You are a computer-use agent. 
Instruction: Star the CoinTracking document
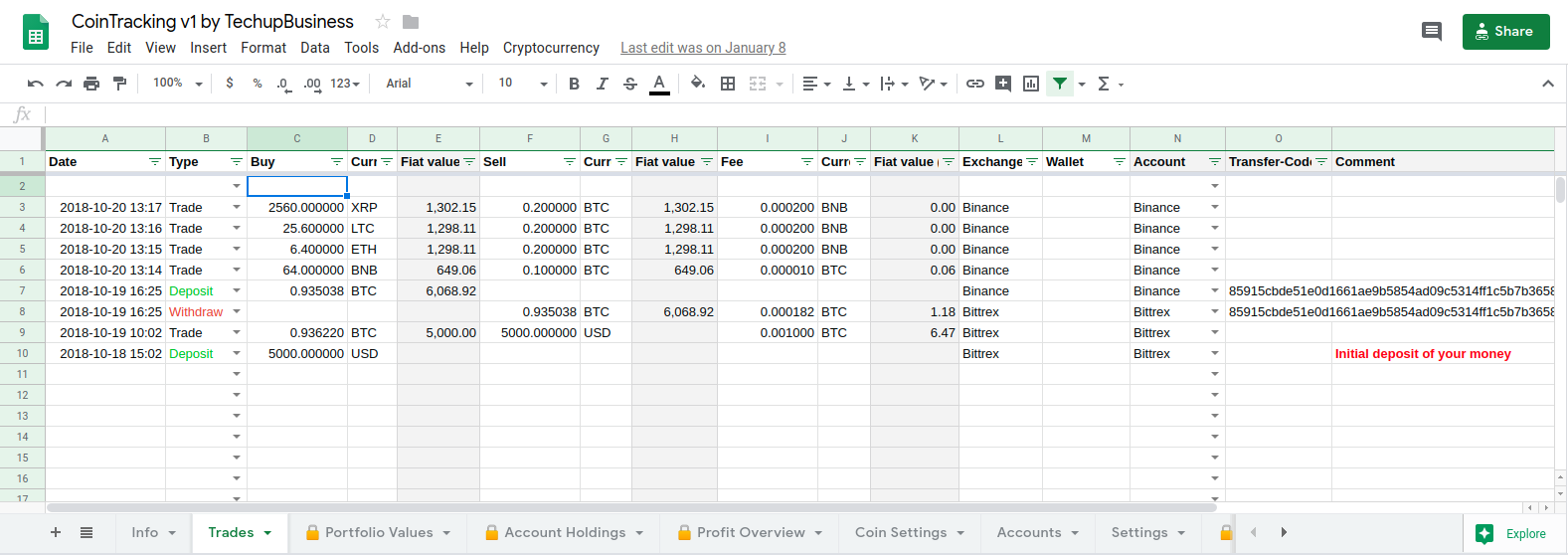(383, 22)
